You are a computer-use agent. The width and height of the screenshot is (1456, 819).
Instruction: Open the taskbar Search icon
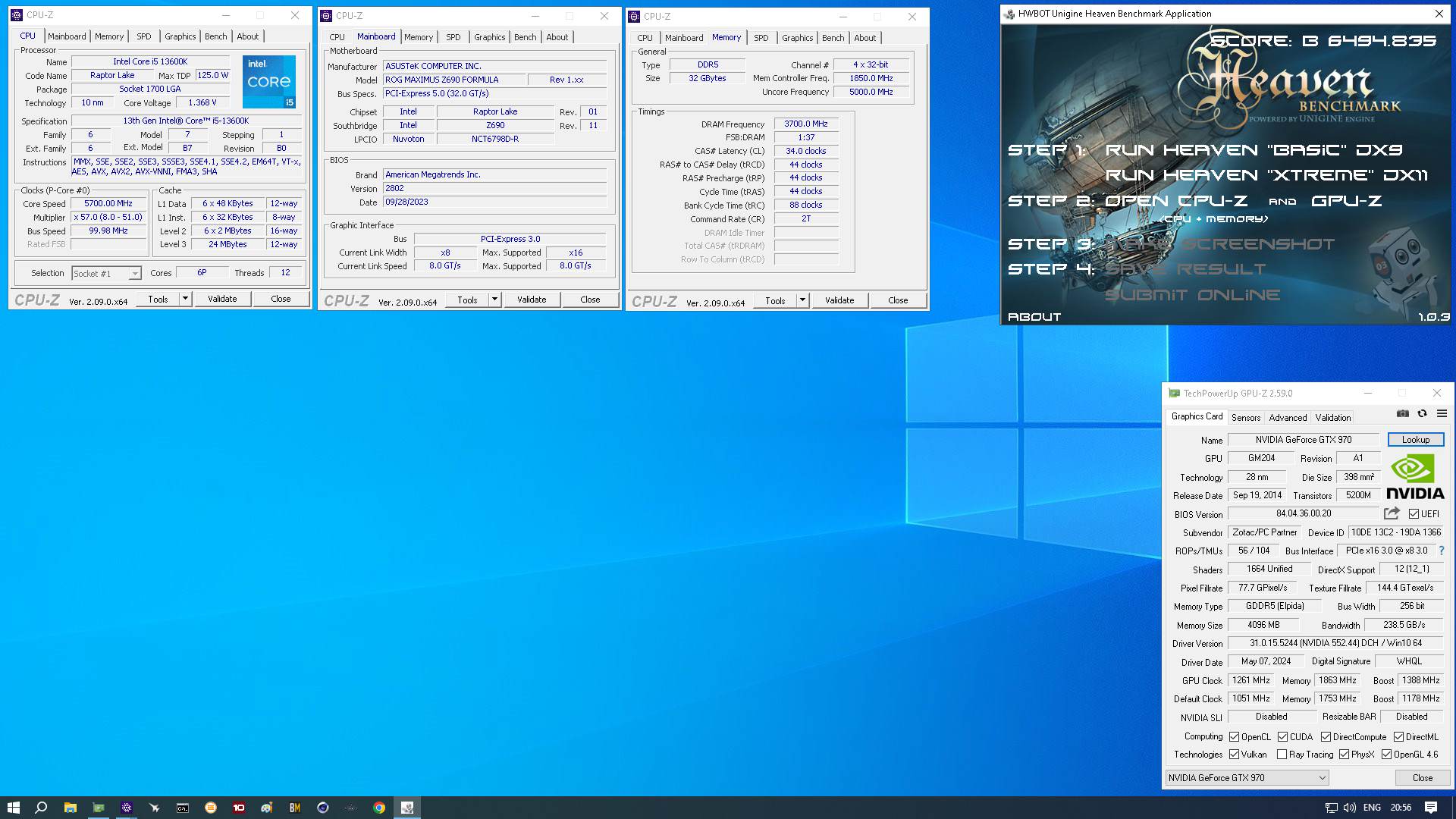[x=41, y=808]
